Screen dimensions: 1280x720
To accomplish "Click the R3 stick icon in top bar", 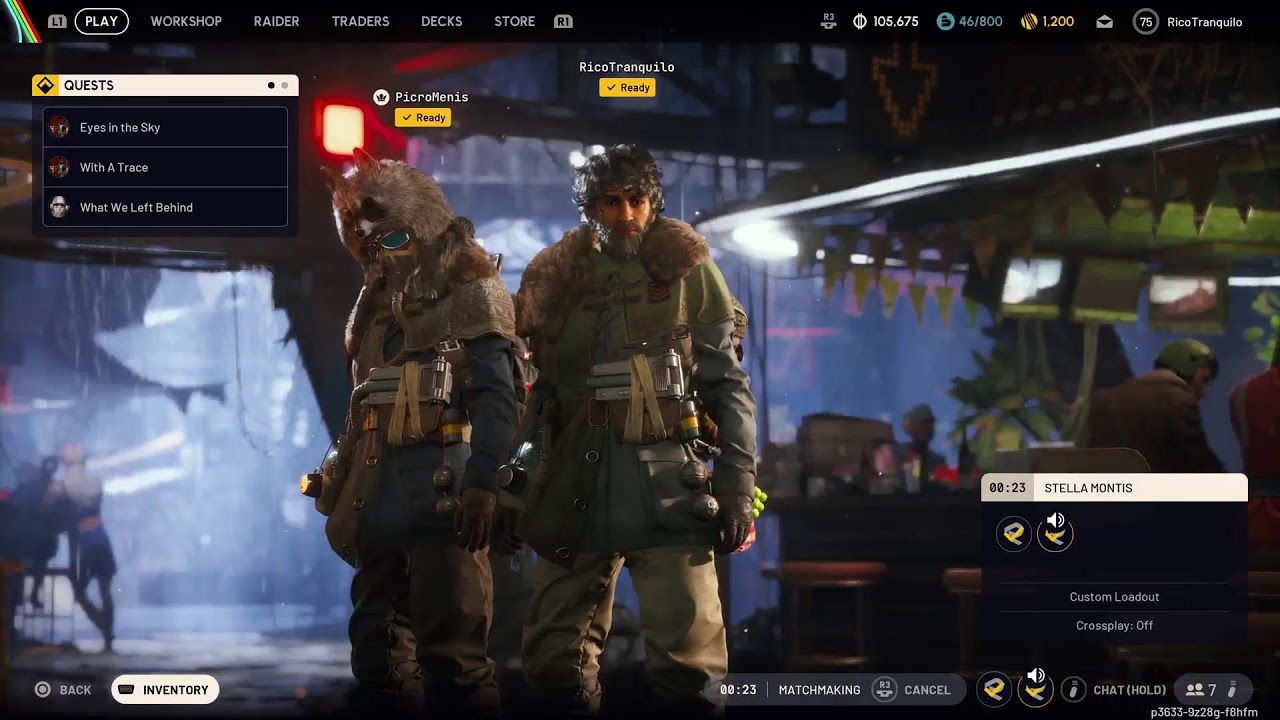I will point(828,21).
